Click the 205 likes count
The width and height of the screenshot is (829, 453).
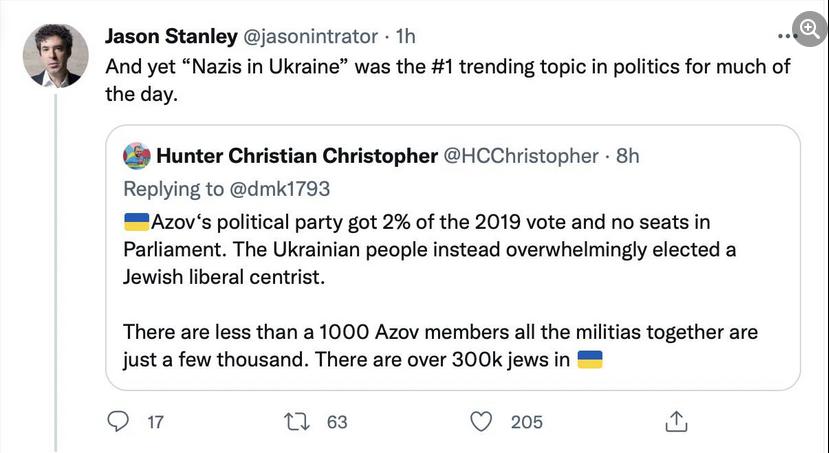point(527,422)
